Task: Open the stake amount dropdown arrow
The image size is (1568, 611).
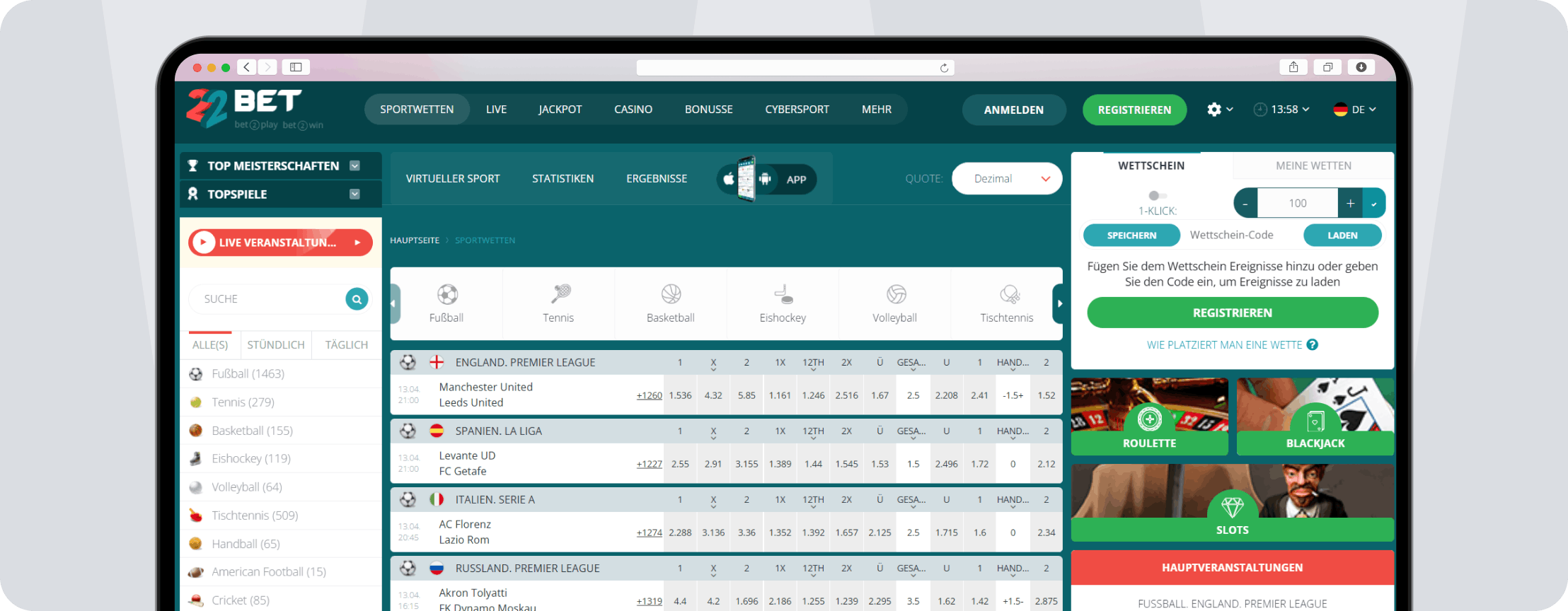Action: tap(1374, 204)
